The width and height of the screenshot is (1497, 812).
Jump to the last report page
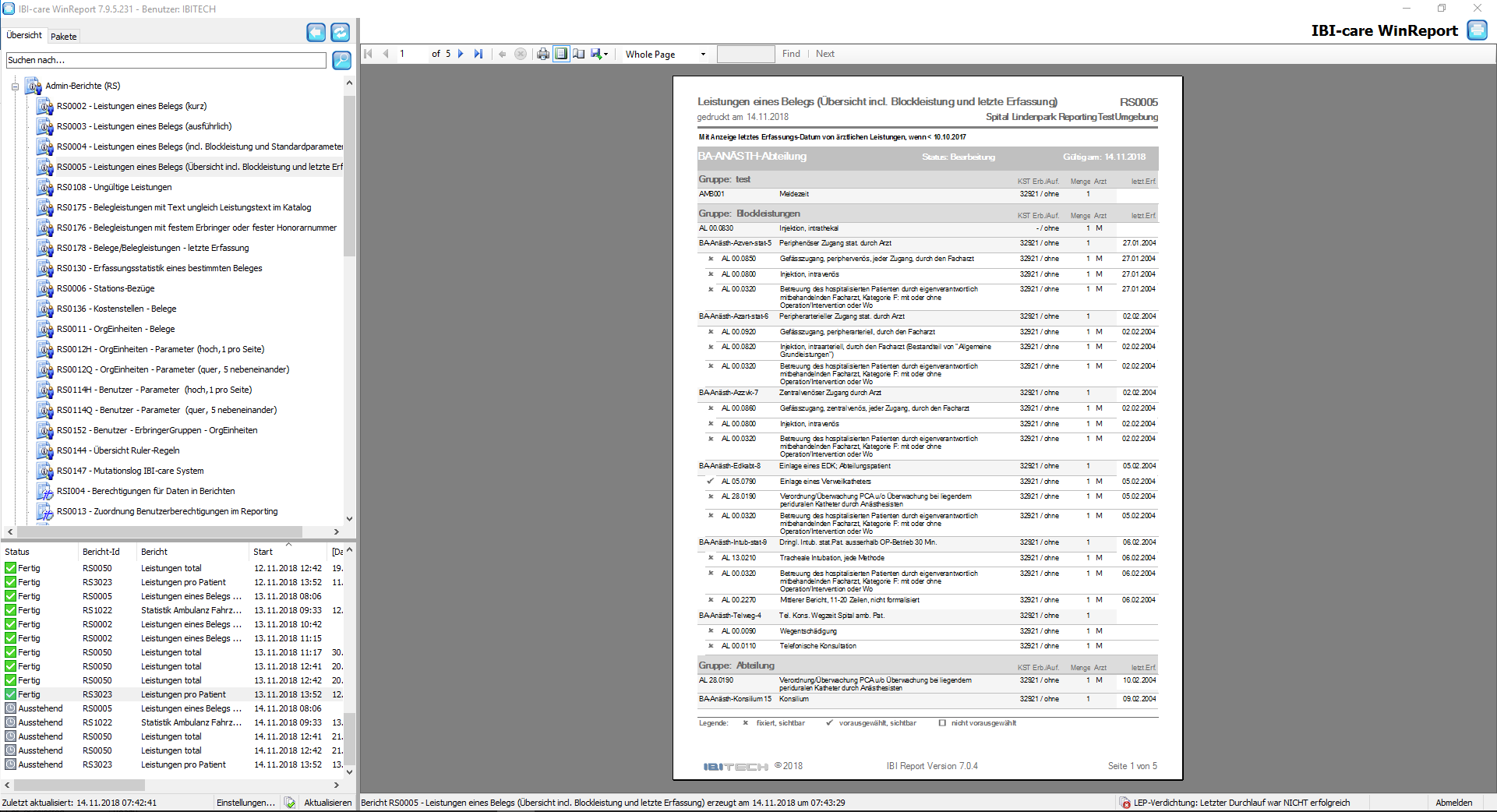(478, 54)
